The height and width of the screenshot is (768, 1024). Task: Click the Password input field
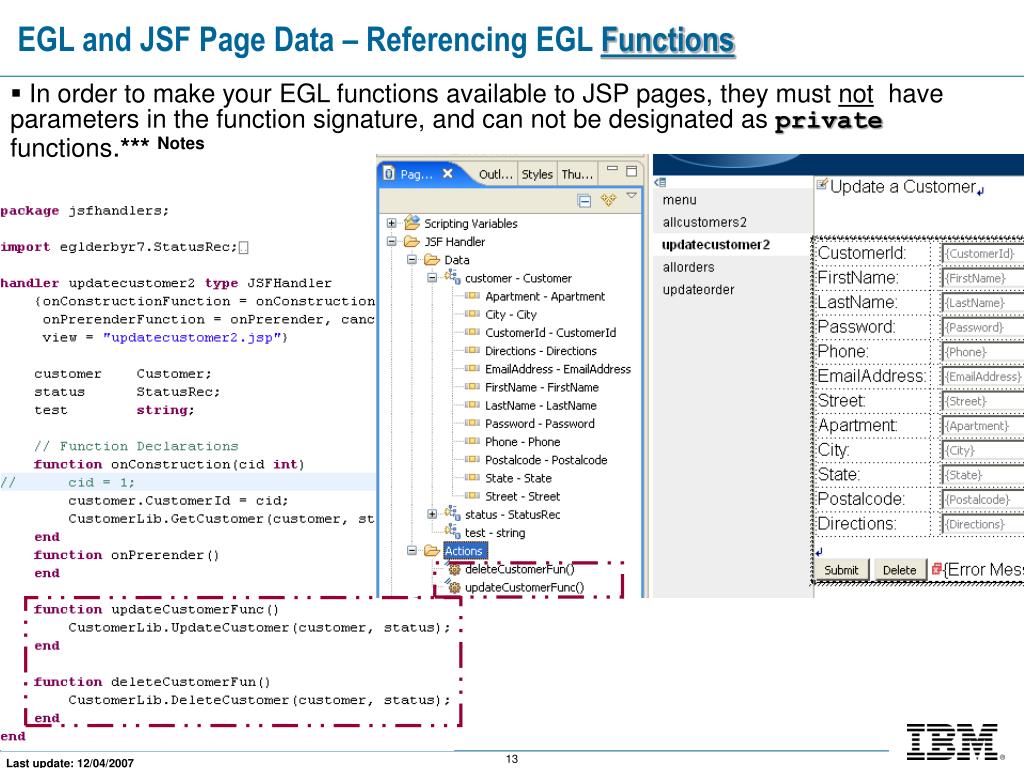982,327
